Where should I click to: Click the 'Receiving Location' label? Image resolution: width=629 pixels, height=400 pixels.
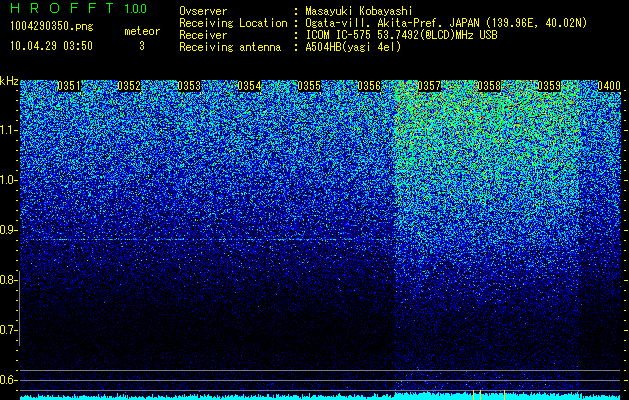tap(233, 23)
